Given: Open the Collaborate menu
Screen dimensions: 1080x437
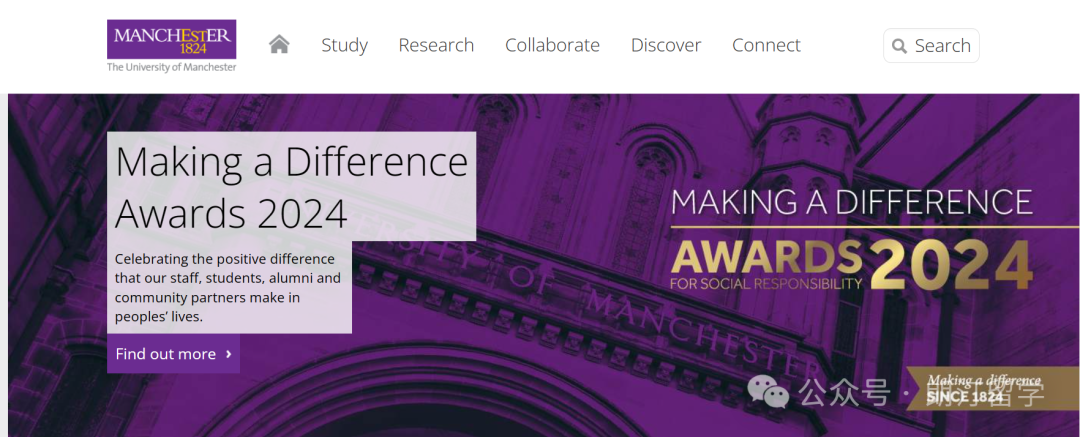Looking at the screenshot, I should [552, 45].
